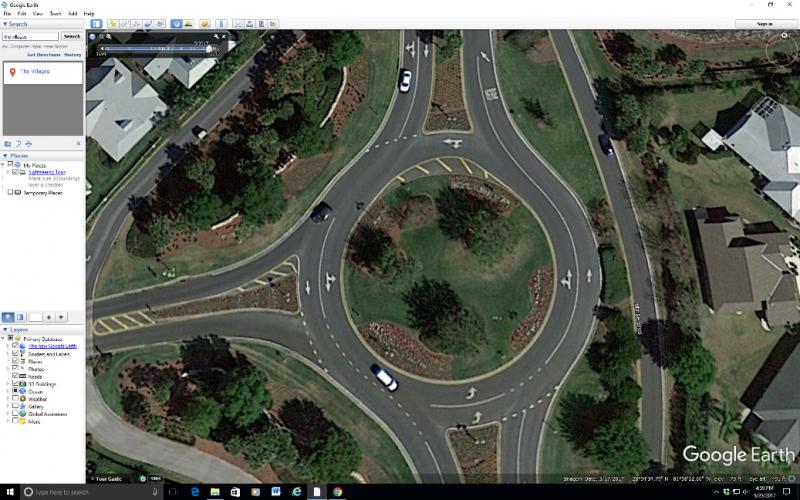Open the Tools menu
The image size is (800, 500).
(55, 13)
